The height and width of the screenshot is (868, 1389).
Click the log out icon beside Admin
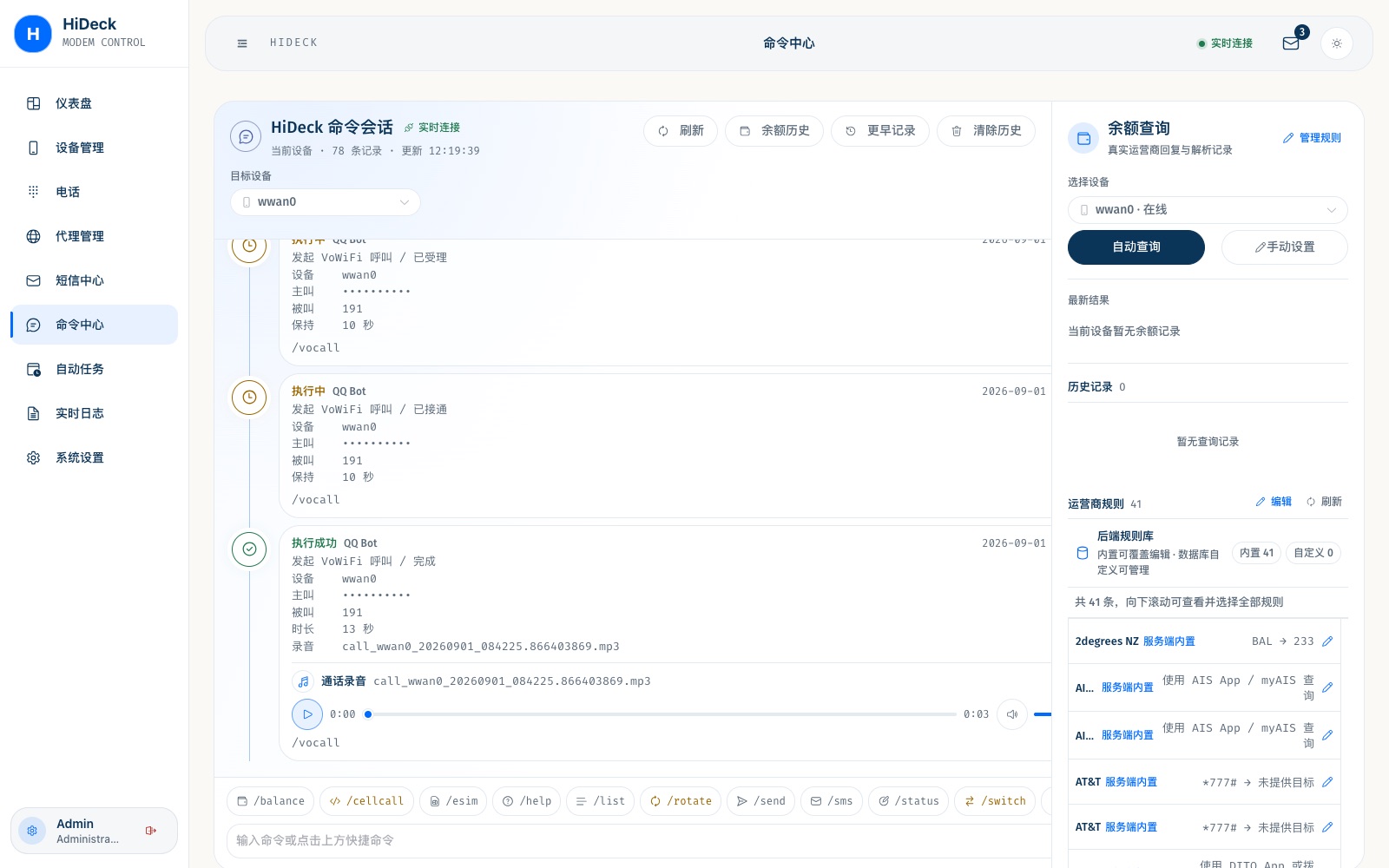(x=151, y=831)
